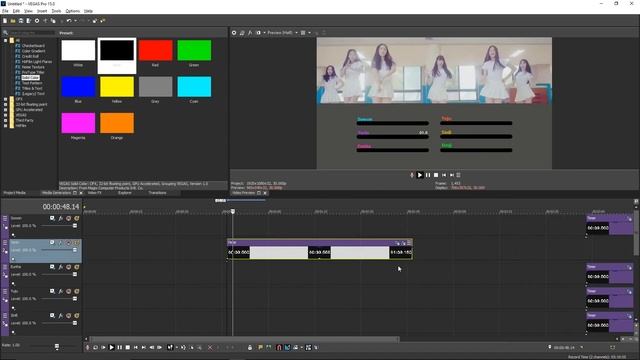Click the timeline horizontal scrollbar
640x360 pixels.
click(244, 339)
